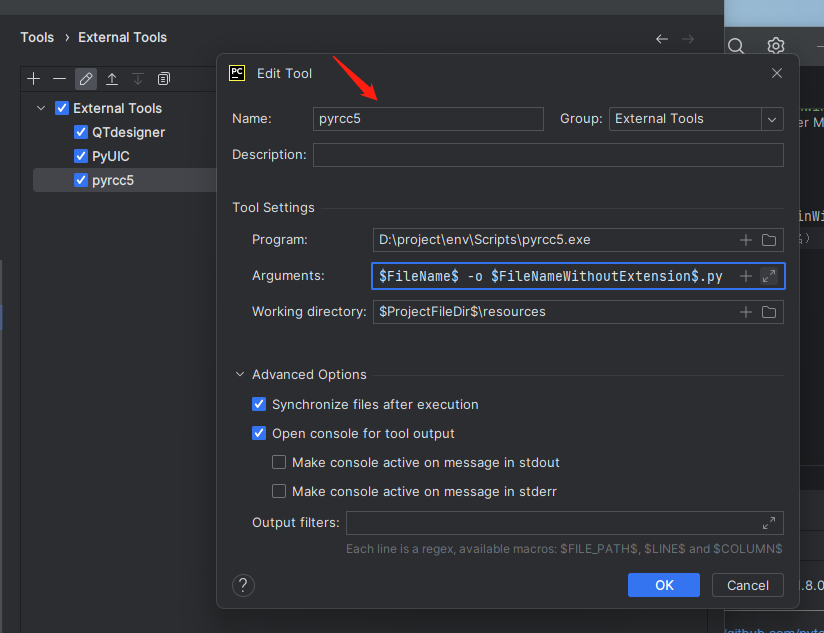Viewport: 824px width, 633px height.
Task: Click the Remove tool minus icon
Action: click(60, 78)
